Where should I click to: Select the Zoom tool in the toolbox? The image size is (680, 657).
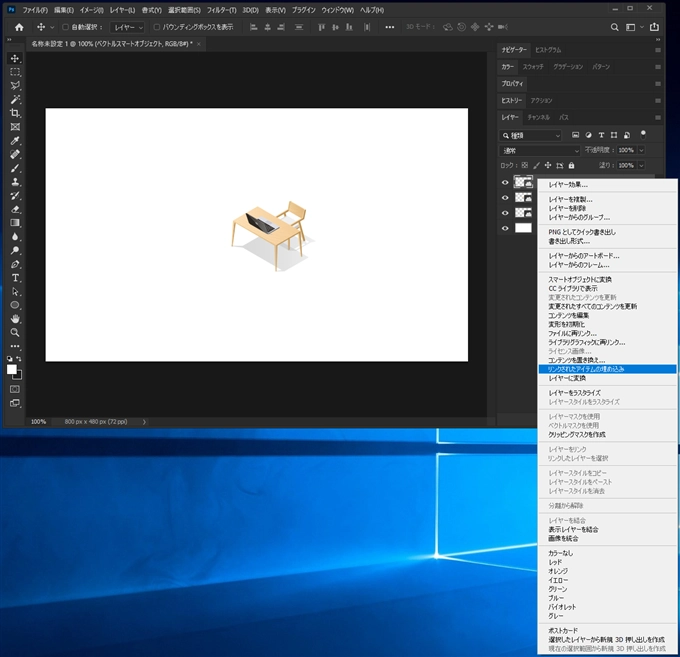pyautogui.click(x=15, y=332)
